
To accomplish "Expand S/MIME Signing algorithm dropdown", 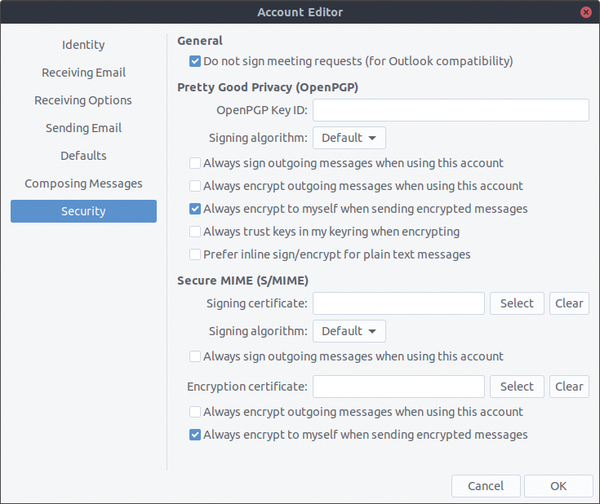I will (x=349, y=331).
